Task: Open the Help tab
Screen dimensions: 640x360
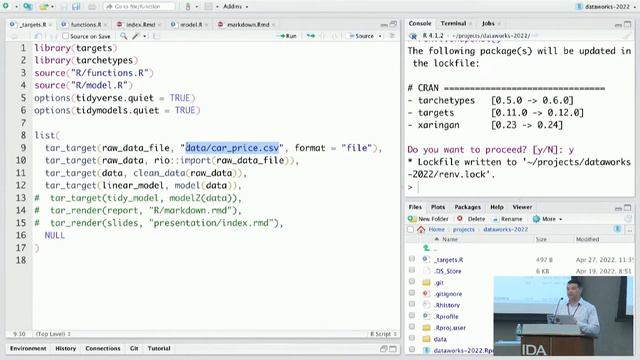Action: [x=497, y=207]
